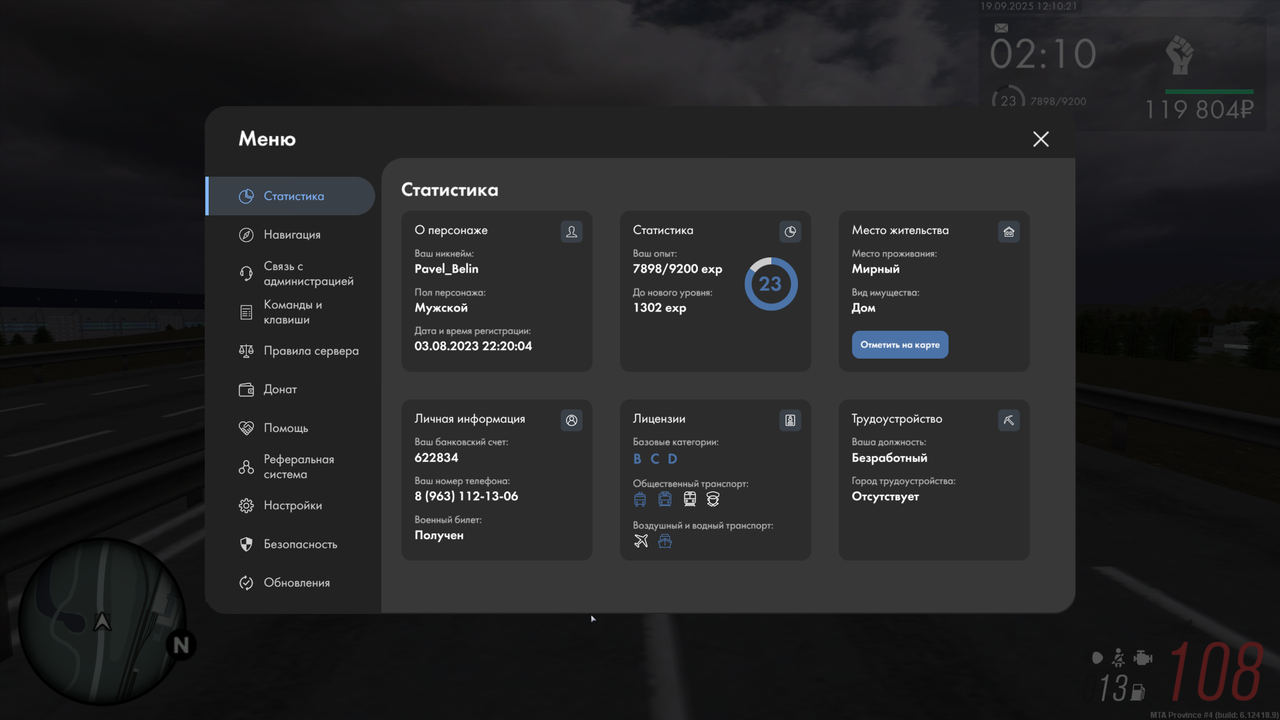Click the gear icon beside Настройки

(x=246, y=506)
